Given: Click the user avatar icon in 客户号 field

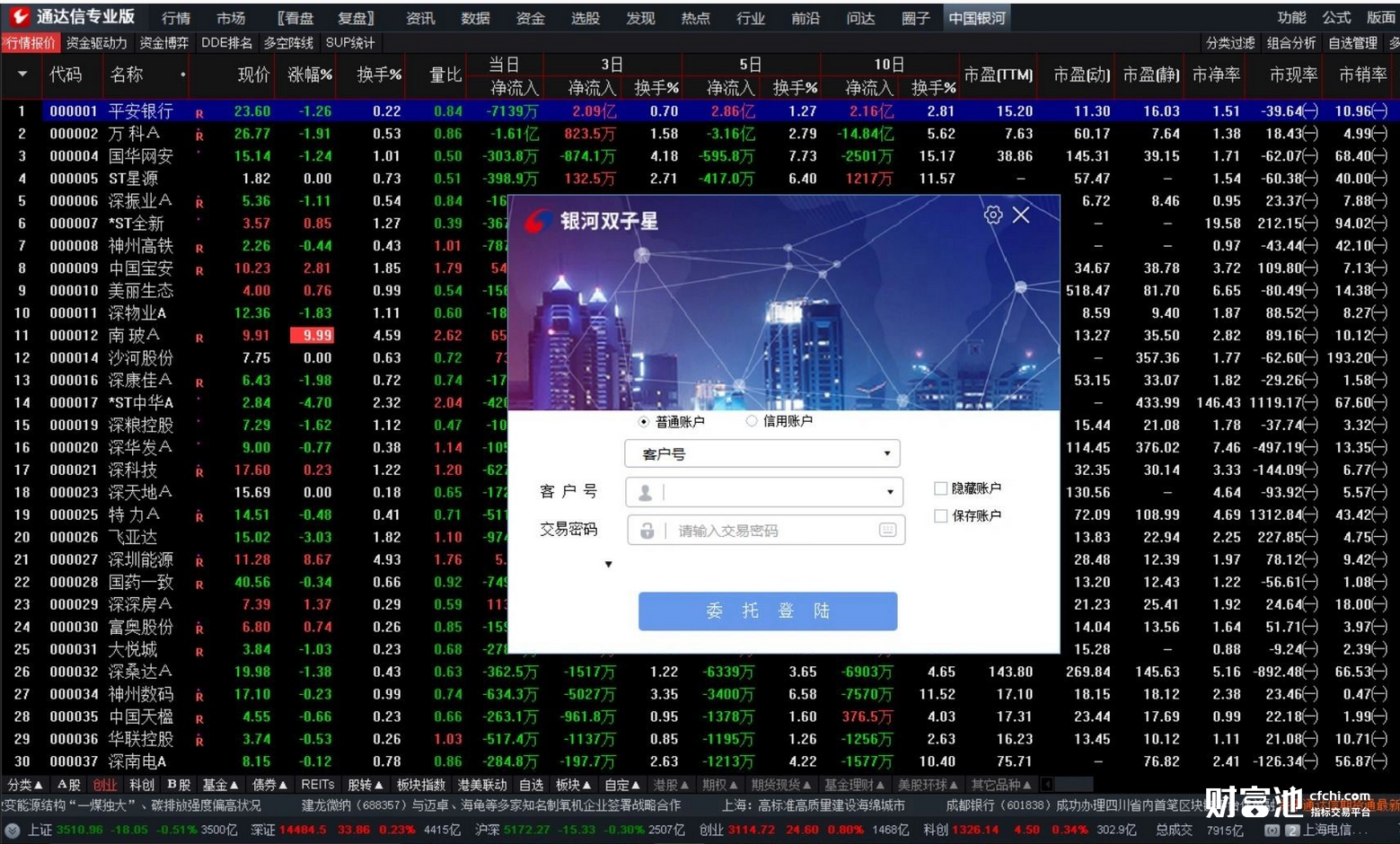Looking at the screenshot, I should (645, 492).
